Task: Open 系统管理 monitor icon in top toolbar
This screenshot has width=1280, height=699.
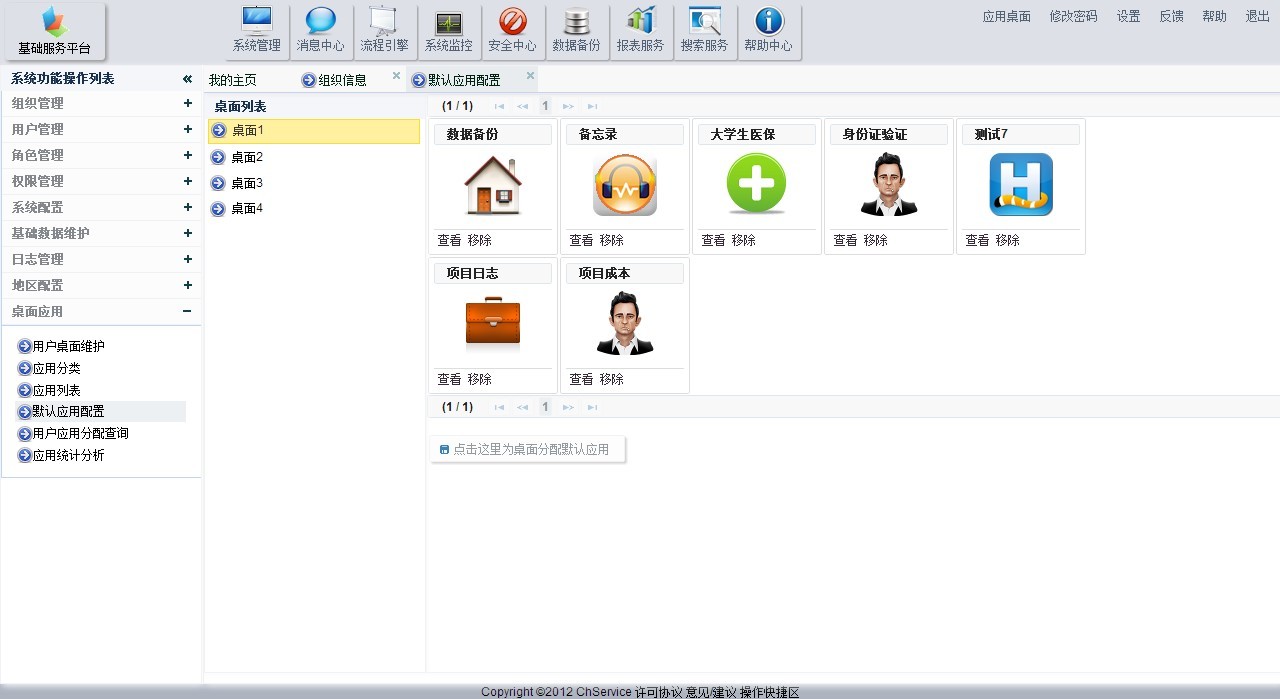Action: (257, 22)
